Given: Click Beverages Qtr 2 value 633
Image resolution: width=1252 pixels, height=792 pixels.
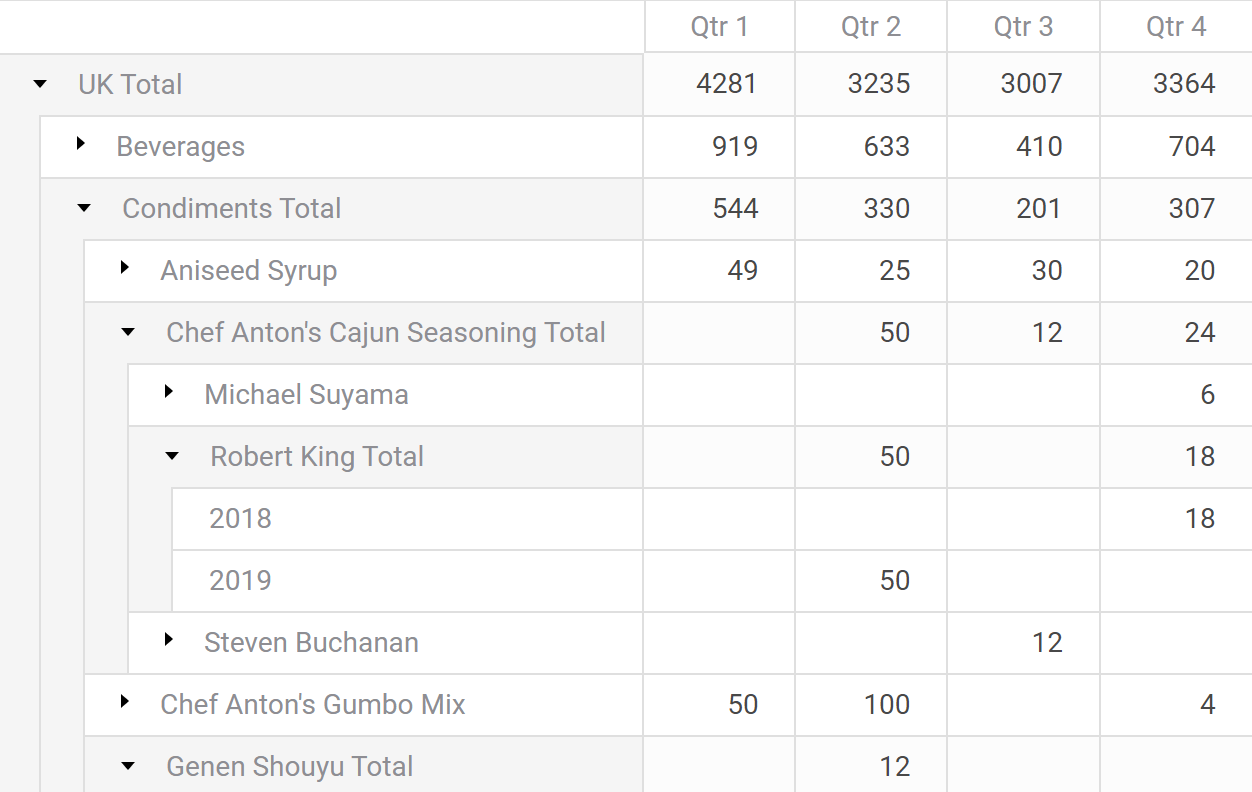Looking at the screenshot, I should [x=886, y=147].
